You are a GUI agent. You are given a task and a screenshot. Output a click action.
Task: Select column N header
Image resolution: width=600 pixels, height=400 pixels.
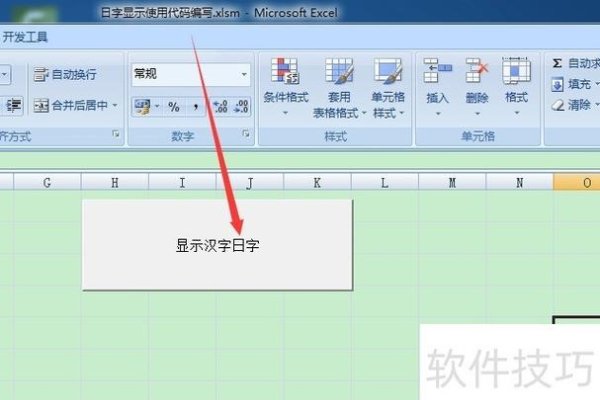pyautogui.click(x=519, y=183)
